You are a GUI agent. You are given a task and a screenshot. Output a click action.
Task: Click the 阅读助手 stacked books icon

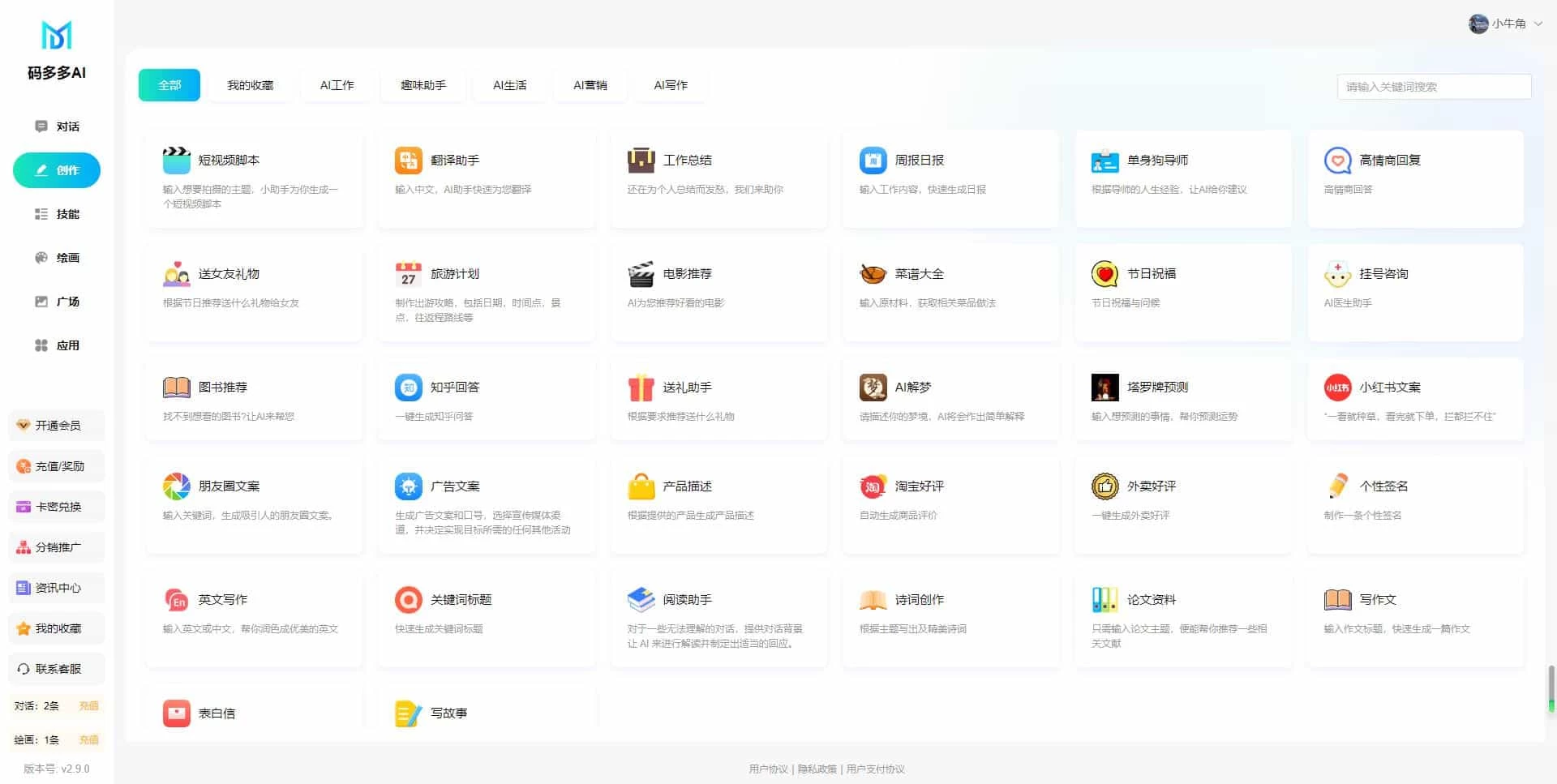coord(641,600)
